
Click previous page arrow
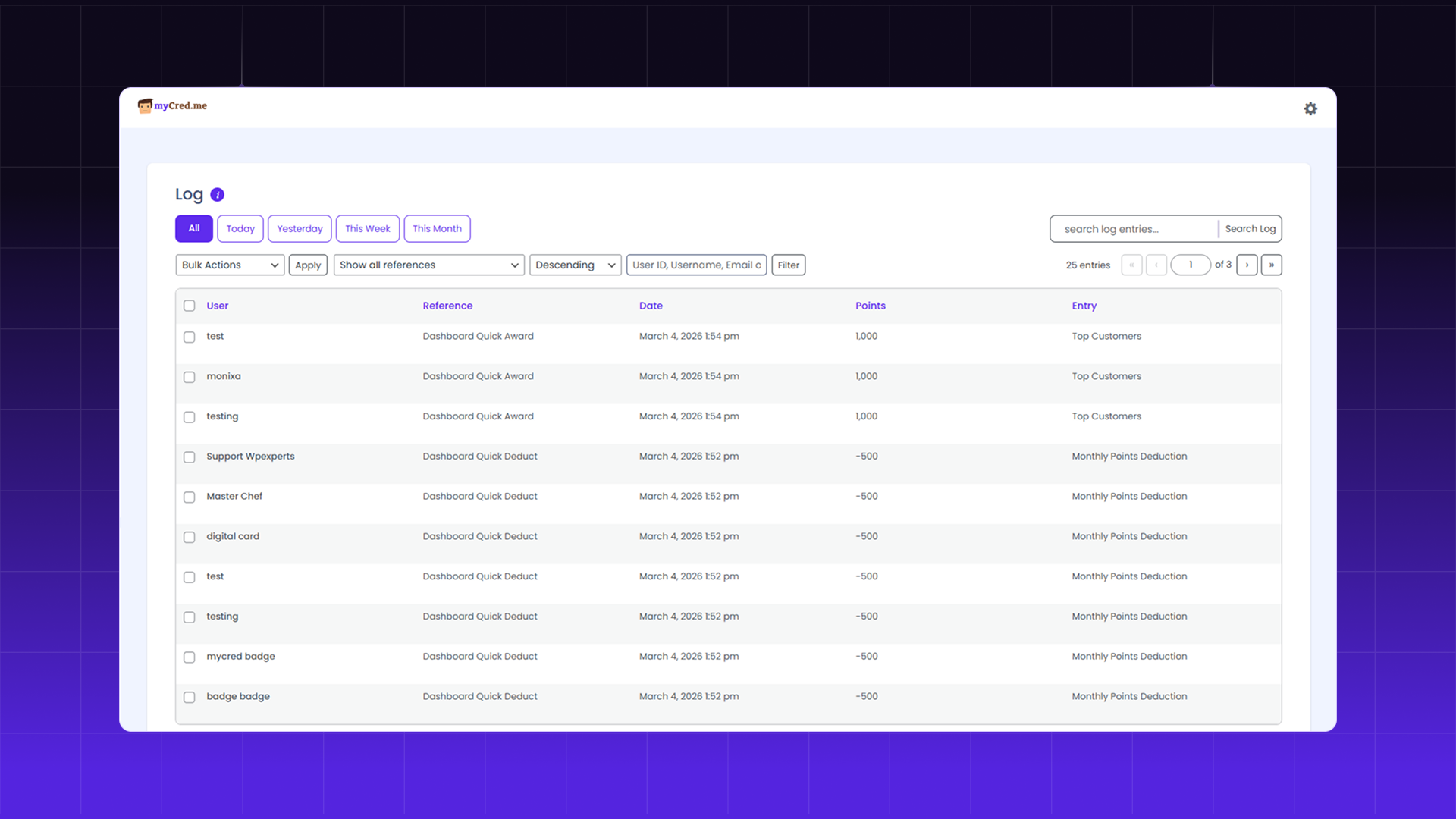[x=1156, y=265]
